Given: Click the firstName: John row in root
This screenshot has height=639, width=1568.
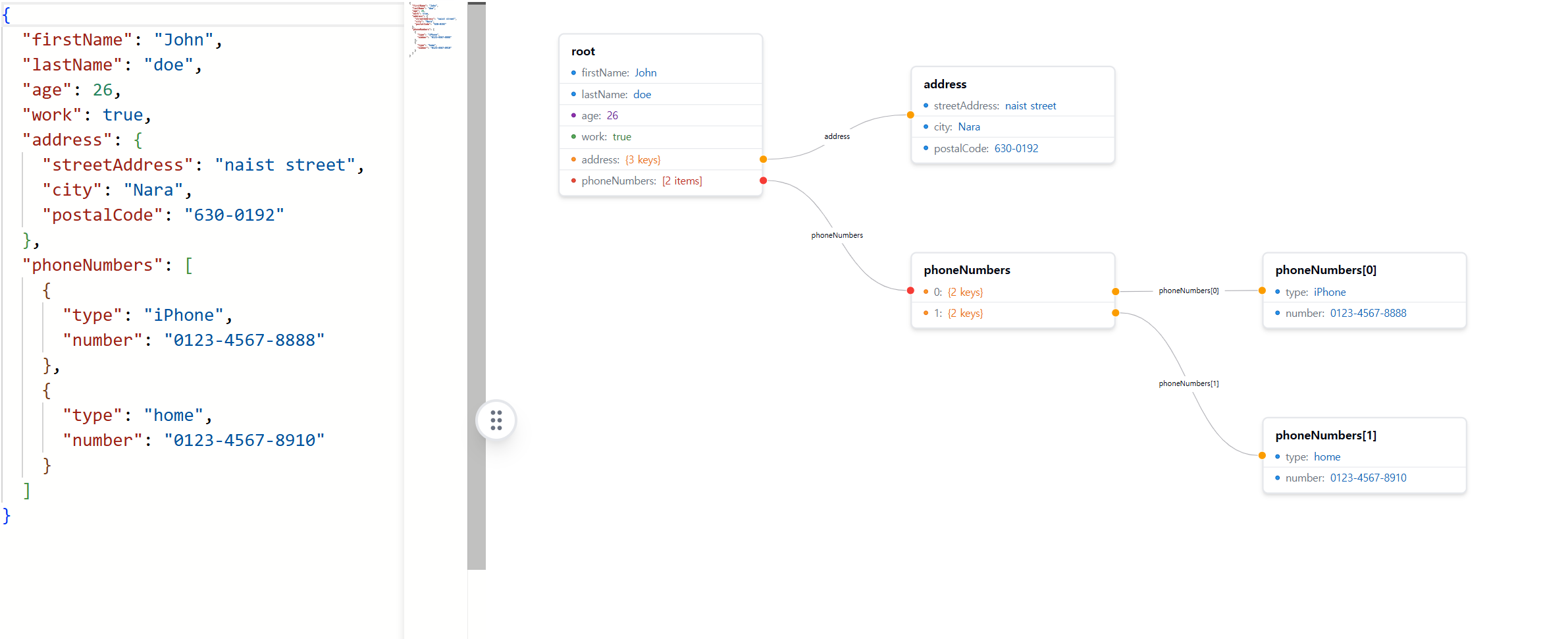Looking at the screenshot, I should pyautogui.click(x=661, y=73).
